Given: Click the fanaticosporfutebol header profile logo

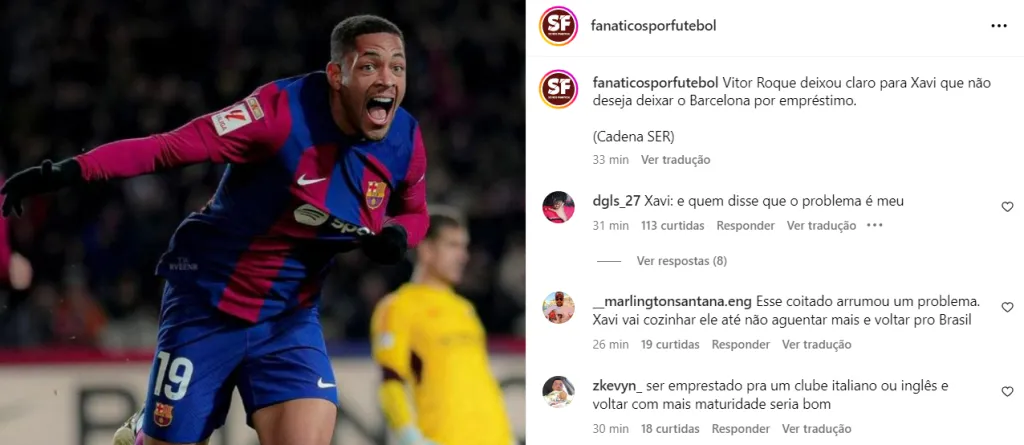Looking at the screenshot, I should 558,26.
